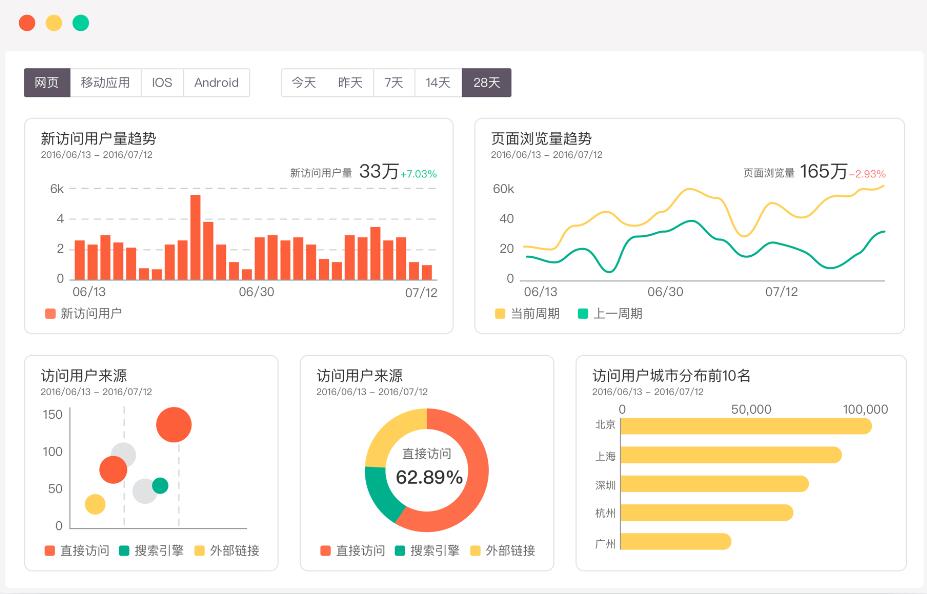Hide the 上一周期 line series
The image size is (927, 594).
pos(609,313)
